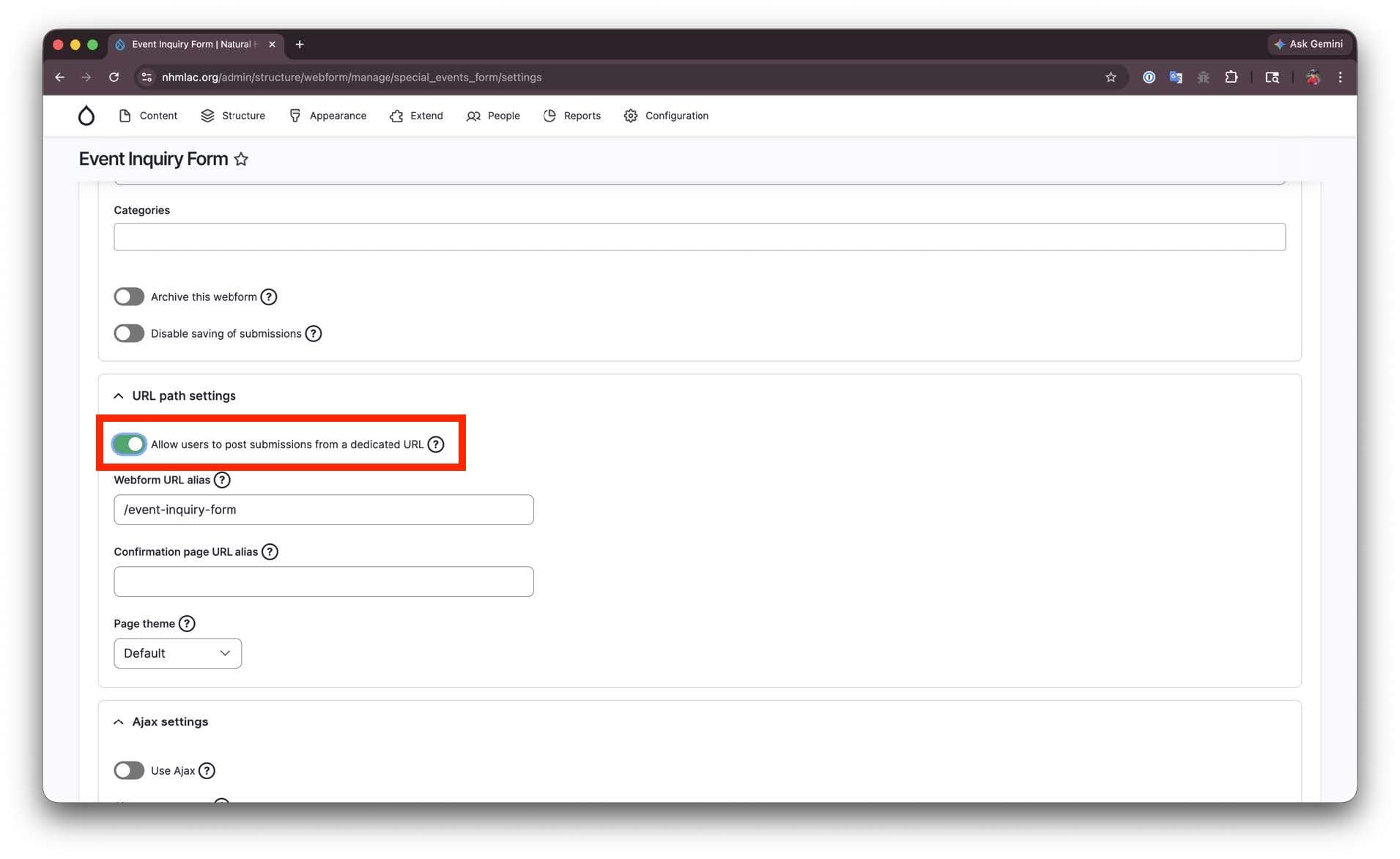
Task: Click into the Categories field
Action: pyautogui.click(x=700, y=237)
